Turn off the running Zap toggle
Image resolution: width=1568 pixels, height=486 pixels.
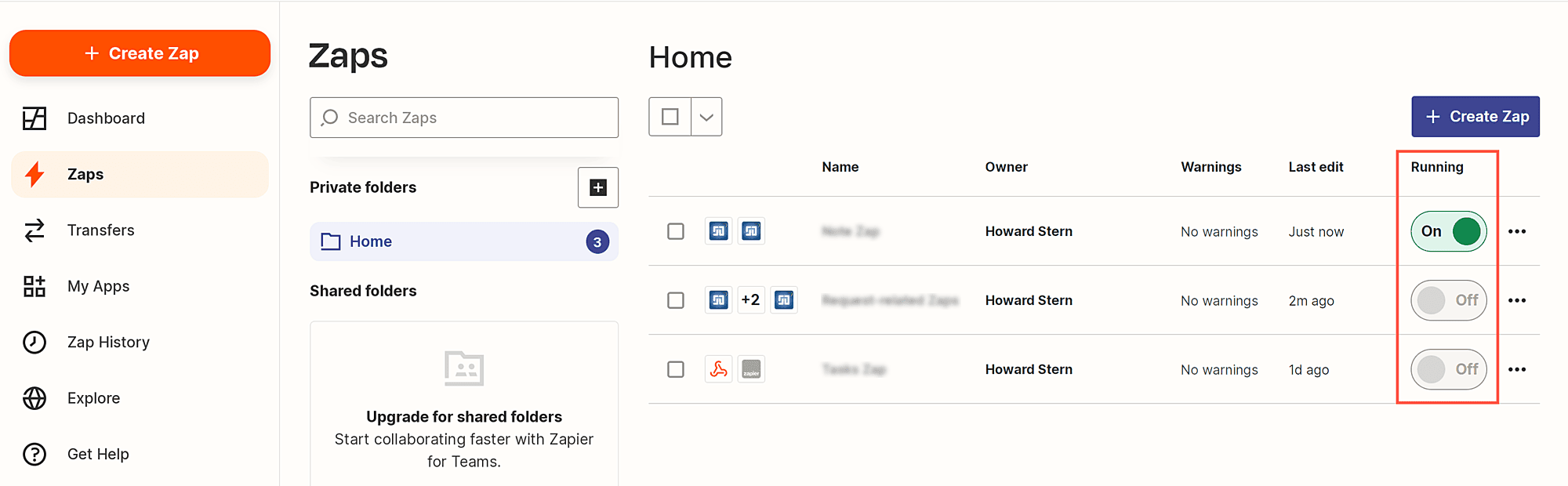pos(1448,231)
